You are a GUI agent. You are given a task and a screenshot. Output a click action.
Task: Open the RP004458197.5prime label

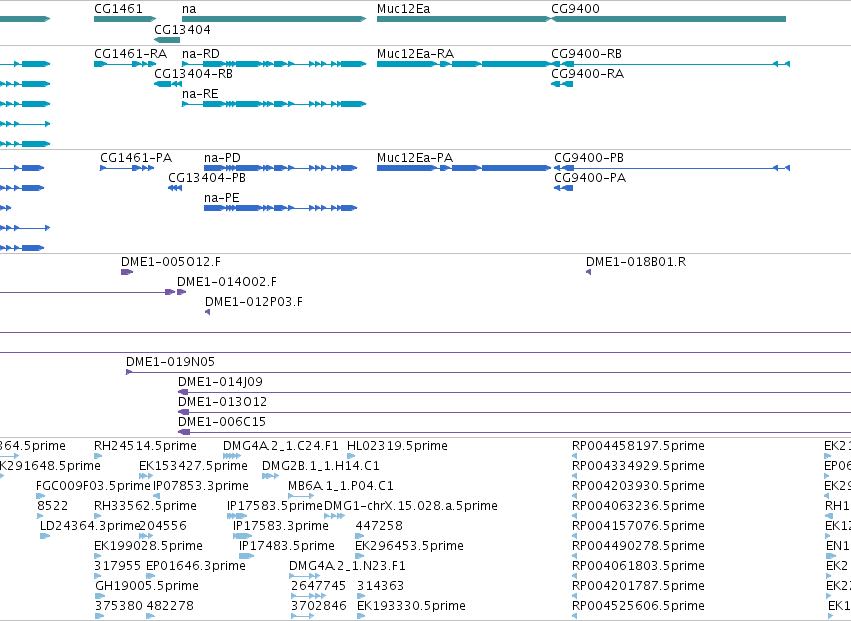[638, 446]
